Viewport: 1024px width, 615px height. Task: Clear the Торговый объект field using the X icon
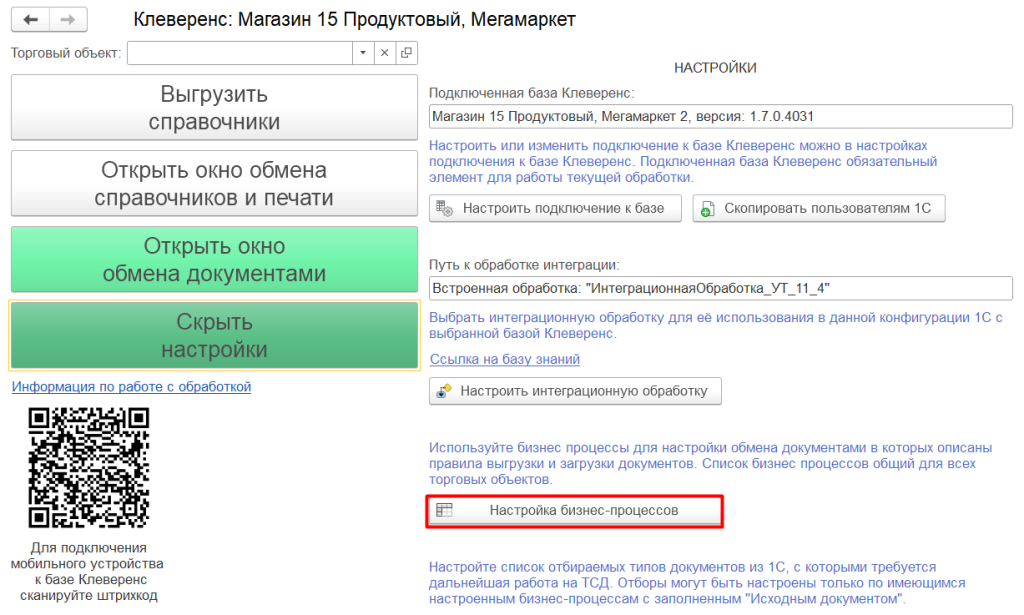click(385, 52)
